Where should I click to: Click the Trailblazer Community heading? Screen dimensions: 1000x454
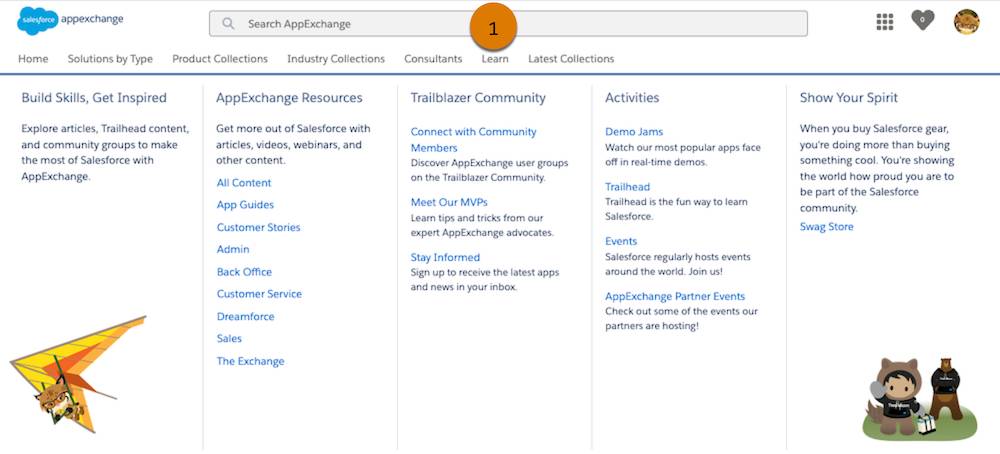478,98
